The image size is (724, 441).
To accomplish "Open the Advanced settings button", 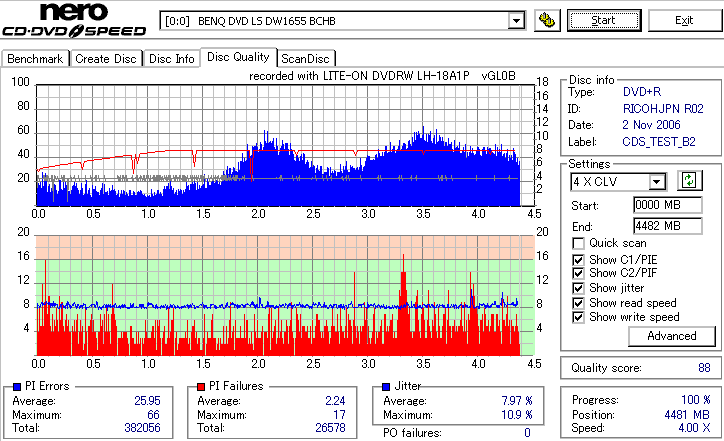I will [671, 336].
